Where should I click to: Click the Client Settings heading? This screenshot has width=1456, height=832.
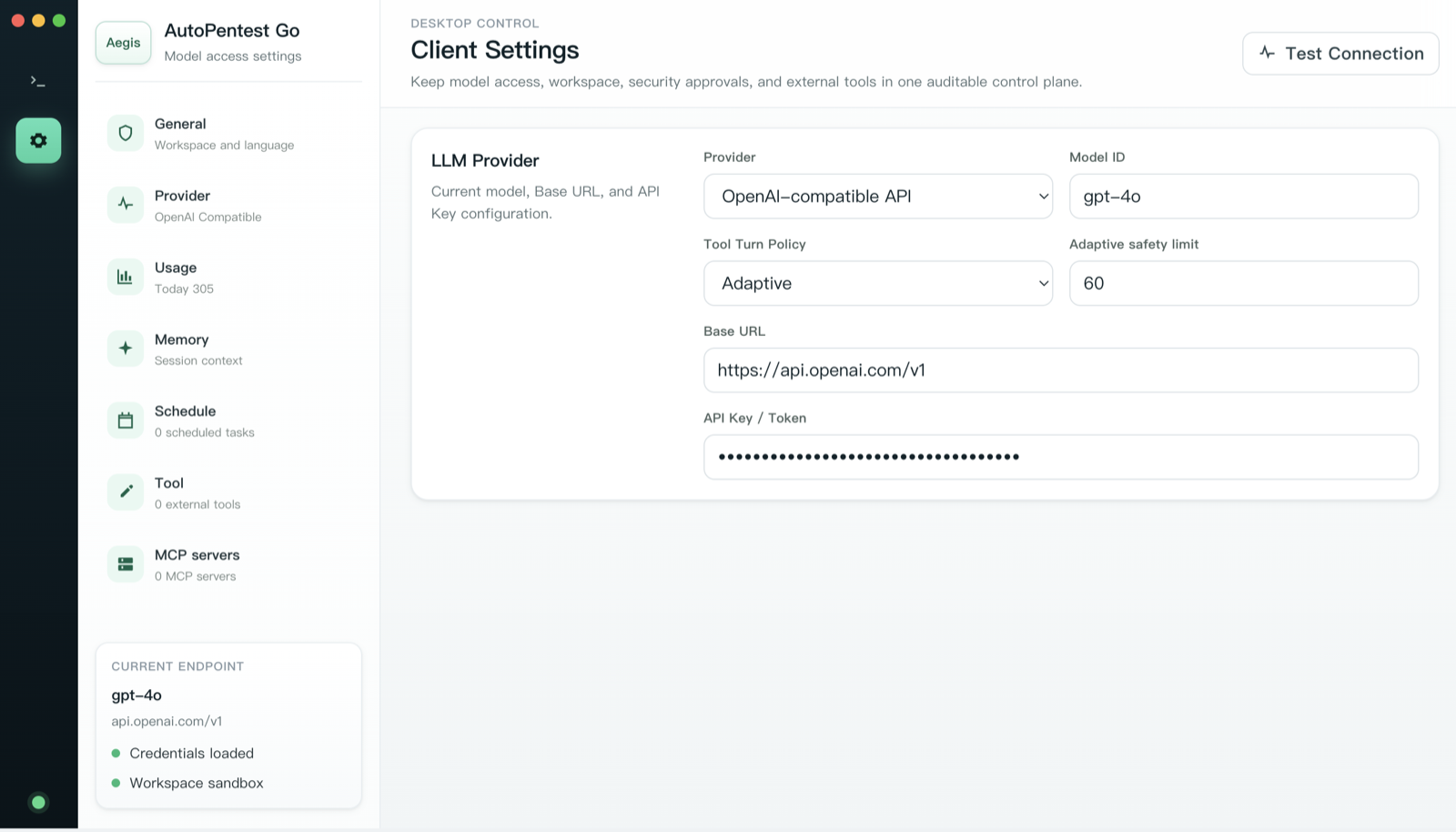(495, 50)
